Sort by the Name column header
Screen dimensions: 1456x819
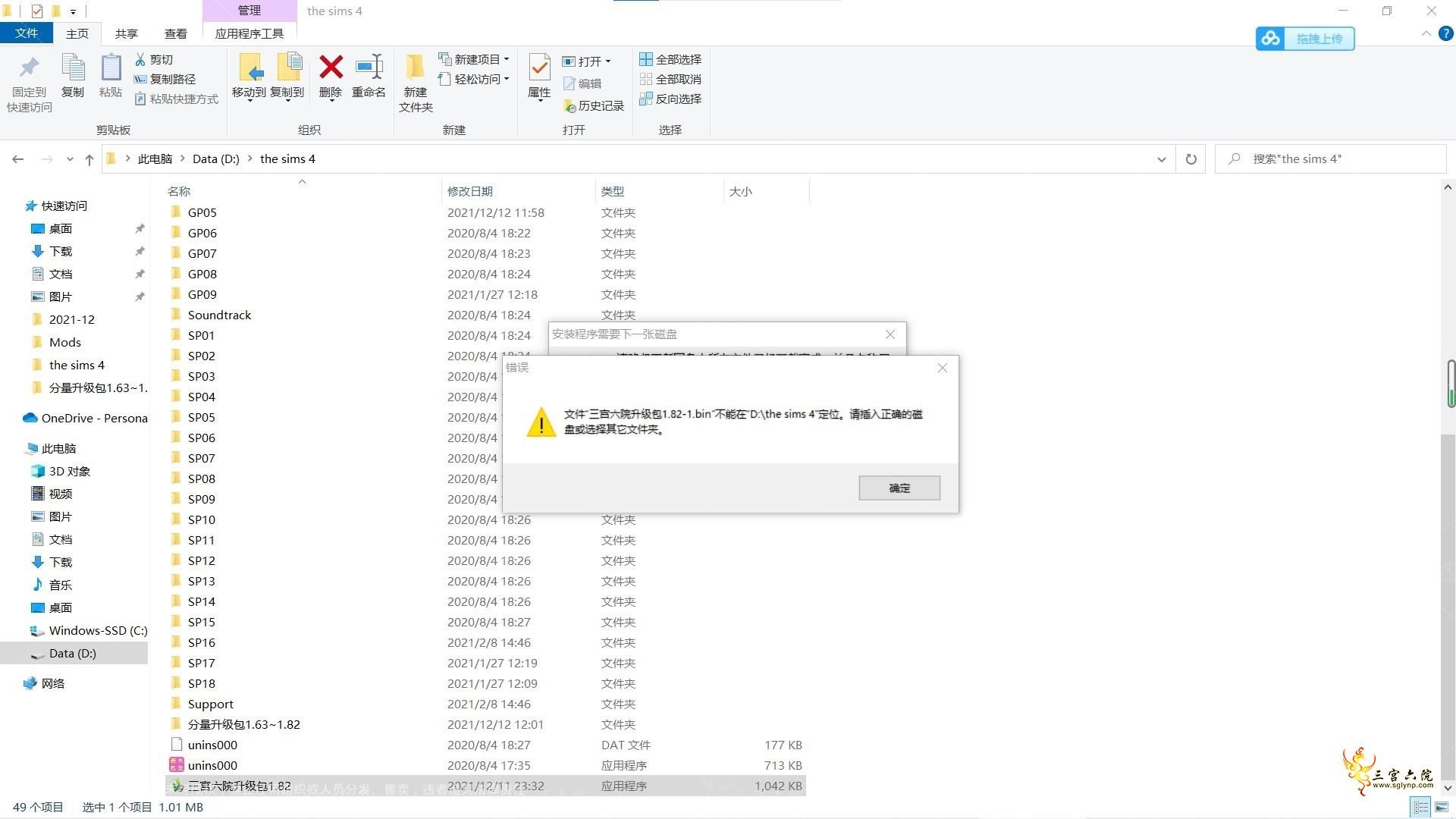302,191
